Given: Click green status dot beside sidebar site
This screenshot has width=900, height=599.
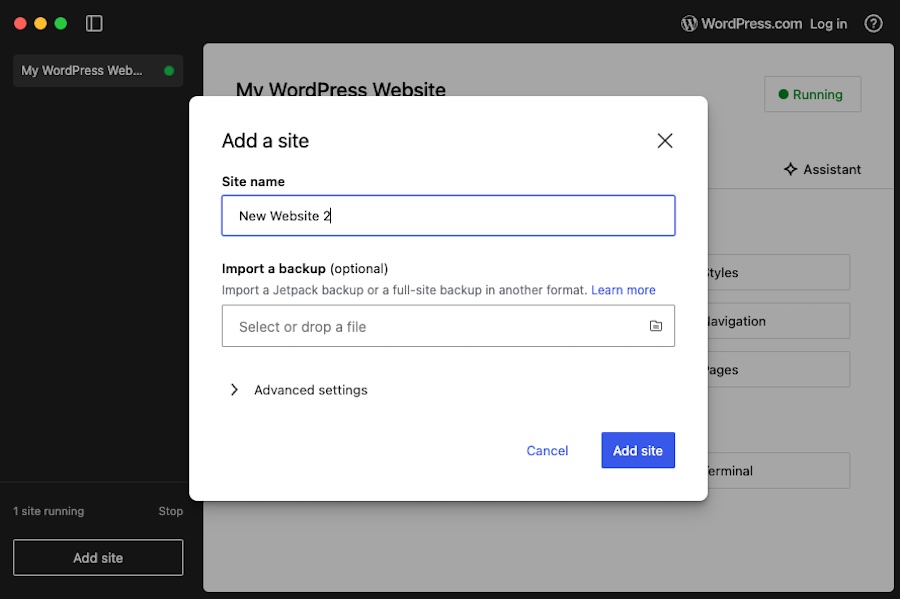Looking at the screenshot, I should click(x=169, y=71).
